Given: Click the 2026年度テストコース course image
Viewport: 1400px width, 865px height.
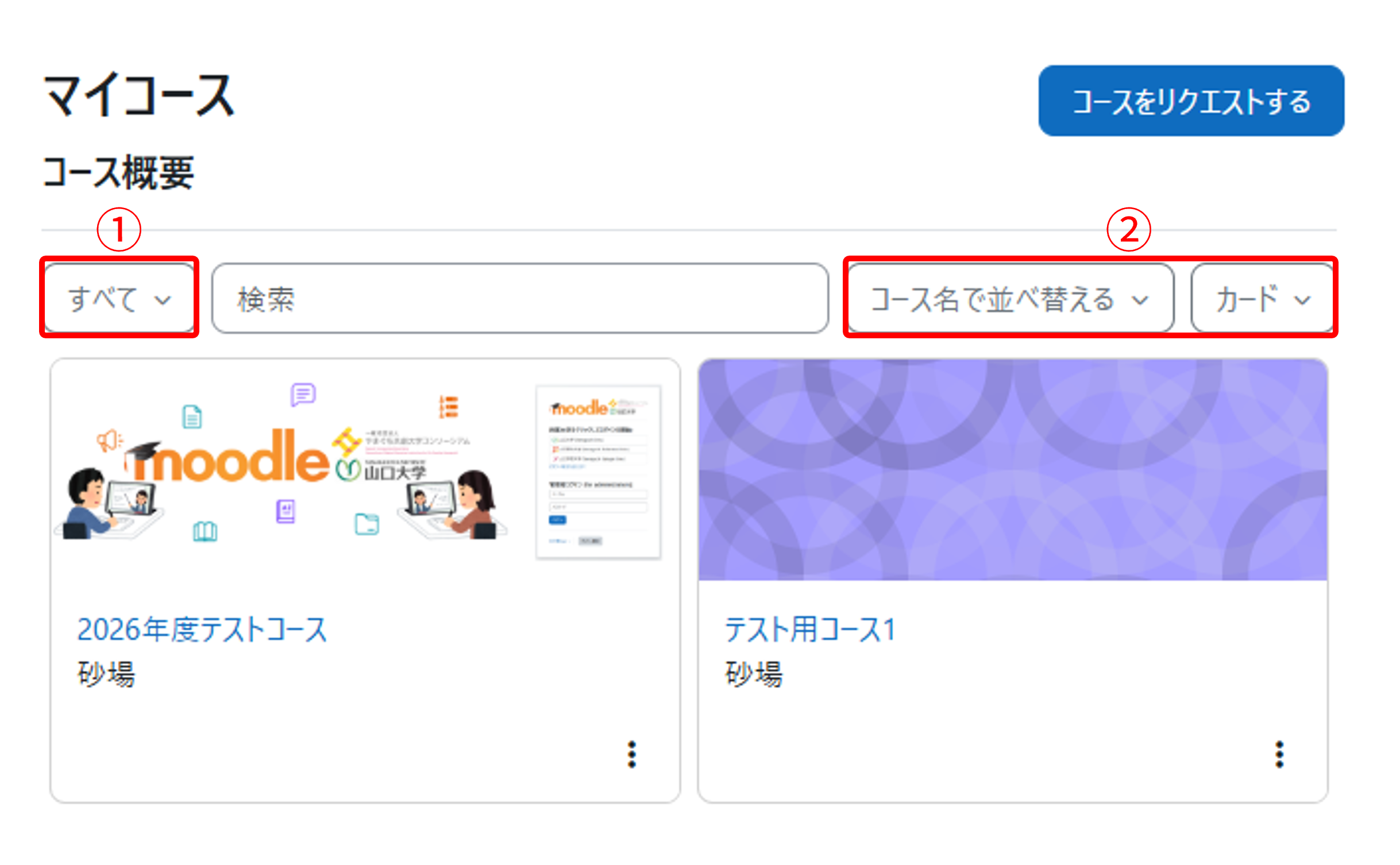Looking at the screenshot, I should click(x=365, y=470).
